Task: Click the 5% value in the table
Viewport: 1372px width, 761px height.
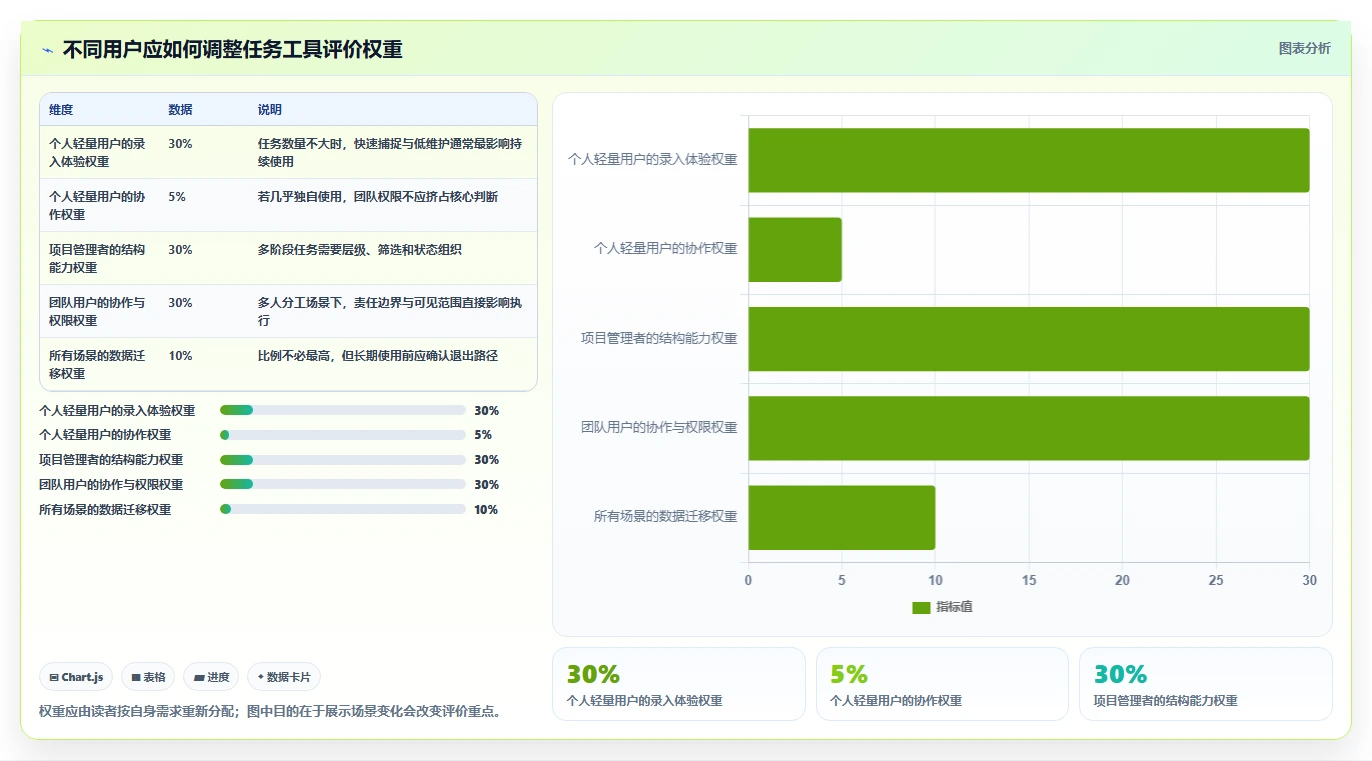Action: [177, 197]
